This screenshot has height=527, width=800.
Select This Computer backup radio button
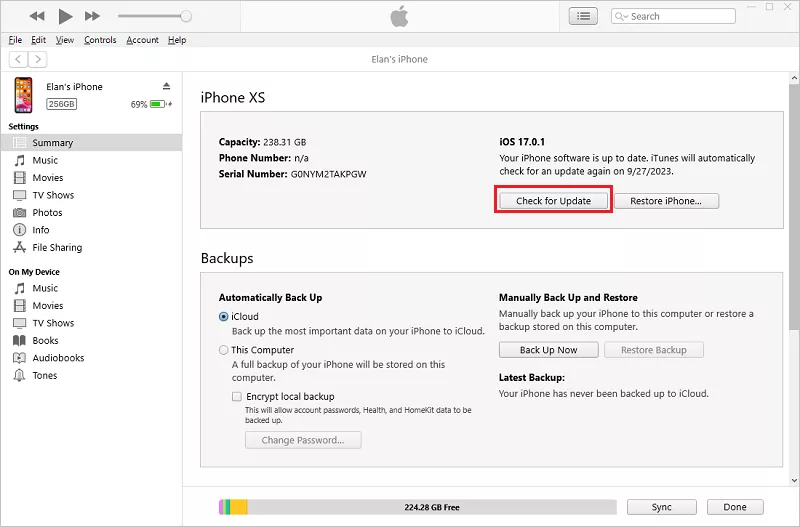[223, 350]
